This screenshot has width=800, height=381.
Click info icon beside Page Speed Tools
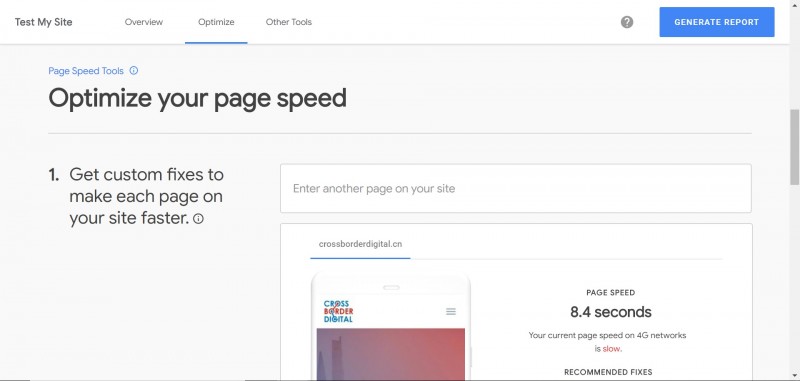click(x=134, y=71)
